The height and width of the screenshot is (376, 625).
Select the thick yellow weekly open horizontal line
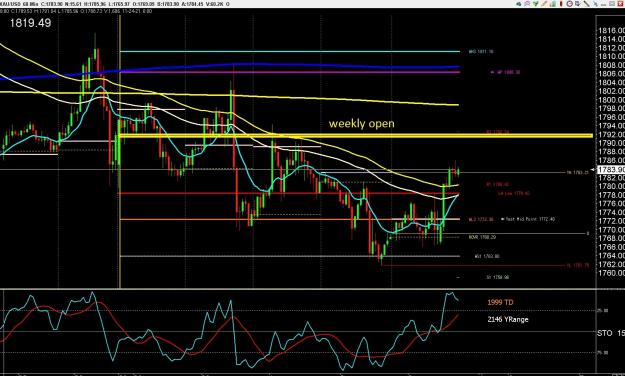356,136
